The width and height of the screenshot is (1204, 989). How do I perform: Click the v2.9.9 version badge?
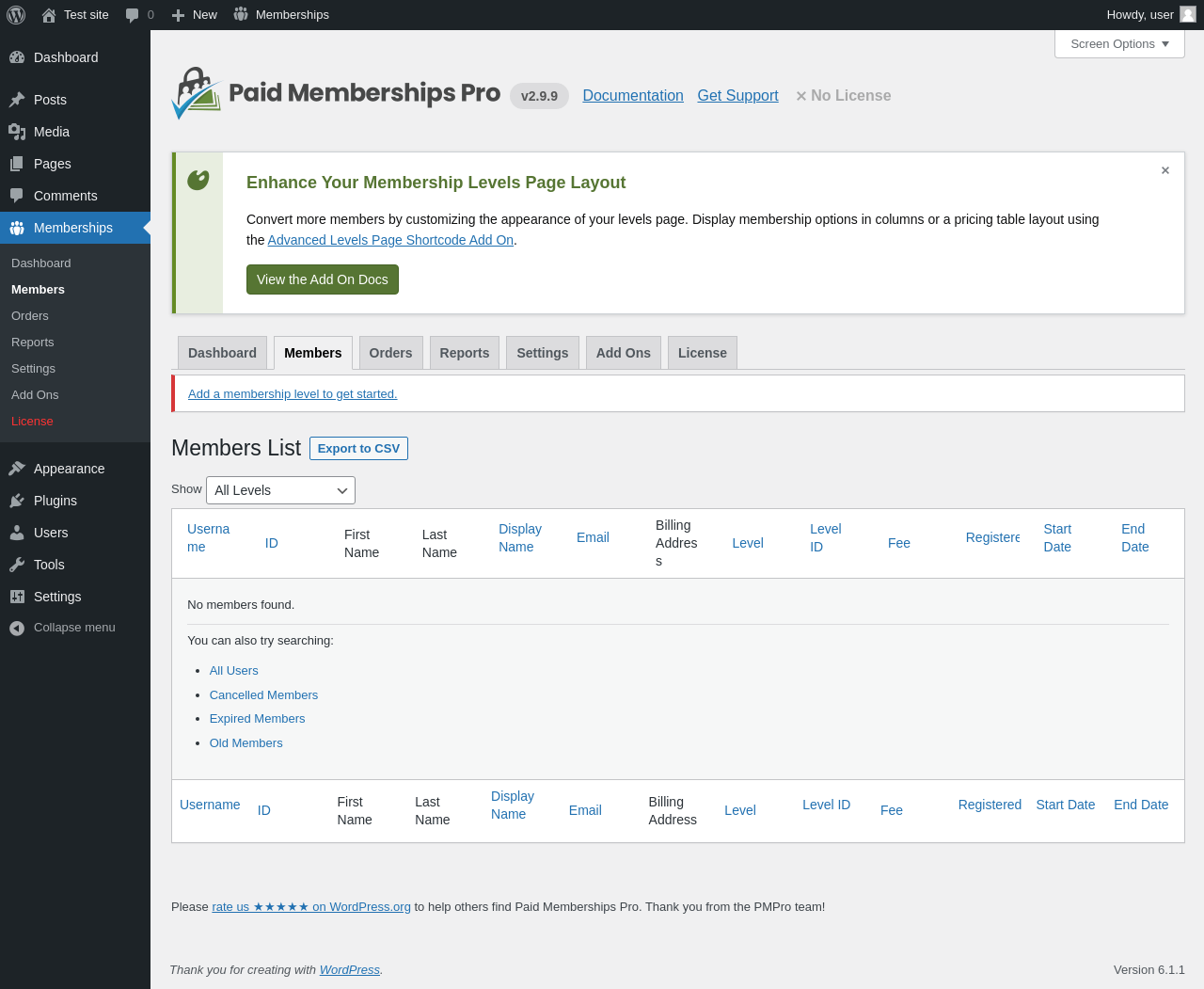(539, 96)
